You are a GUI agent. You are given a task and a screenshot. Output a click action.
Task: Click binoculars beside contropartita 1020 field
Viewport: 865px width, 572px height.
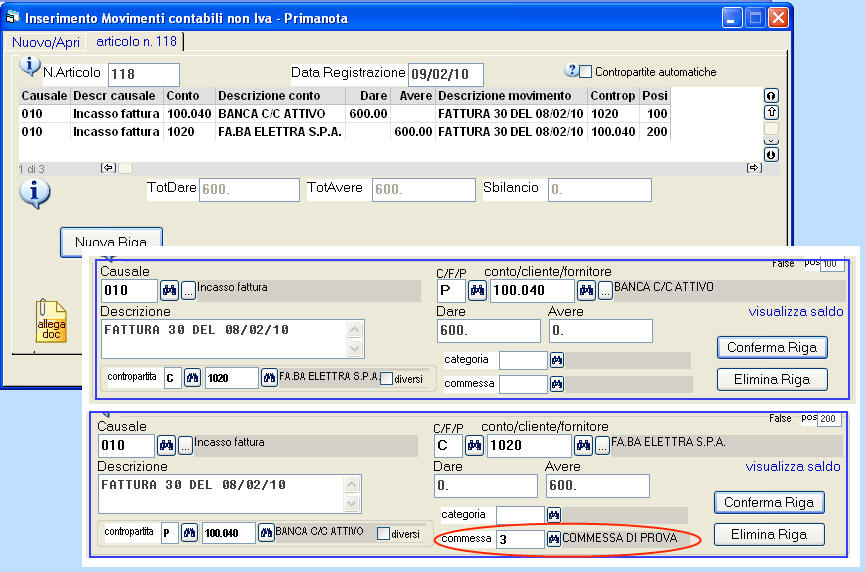269,378
